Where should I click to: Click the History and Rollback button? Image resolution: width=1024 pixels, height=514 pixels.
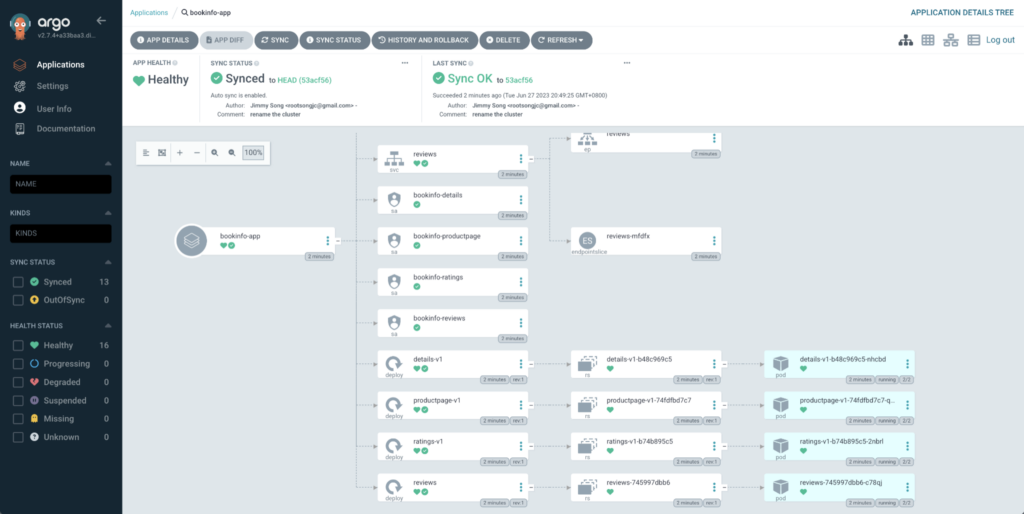(424, 40)
